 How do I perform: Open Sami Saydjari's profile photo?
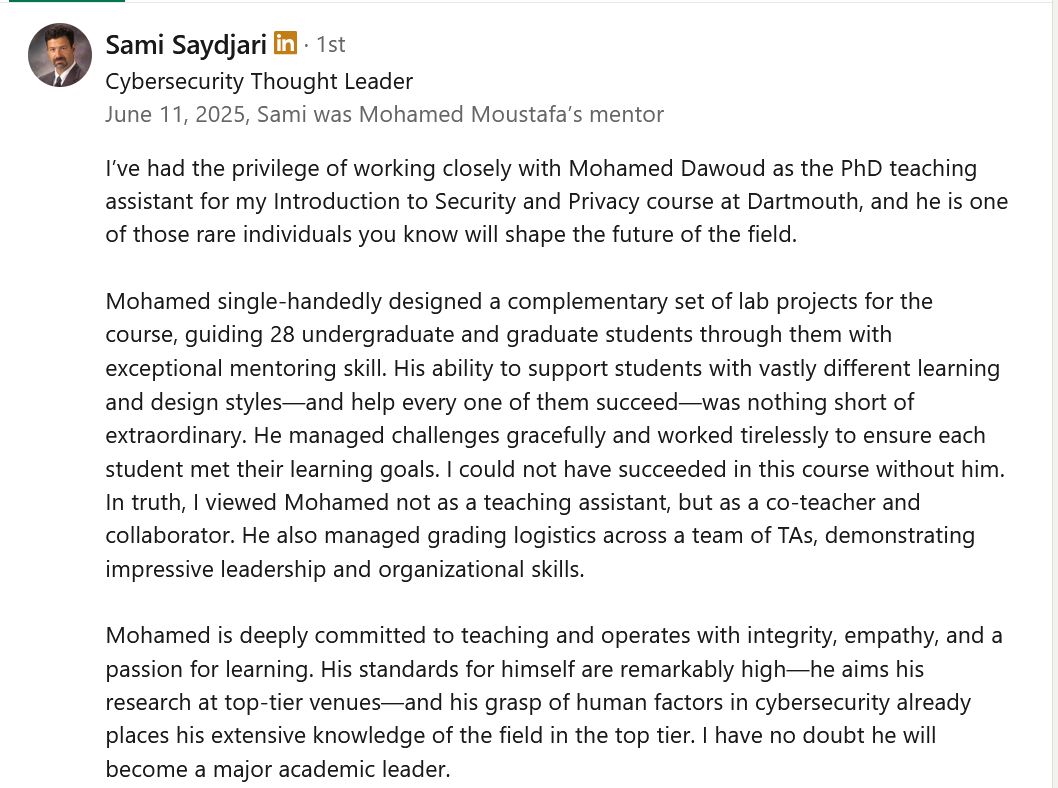pyautogui.click(x=60, y=55)
